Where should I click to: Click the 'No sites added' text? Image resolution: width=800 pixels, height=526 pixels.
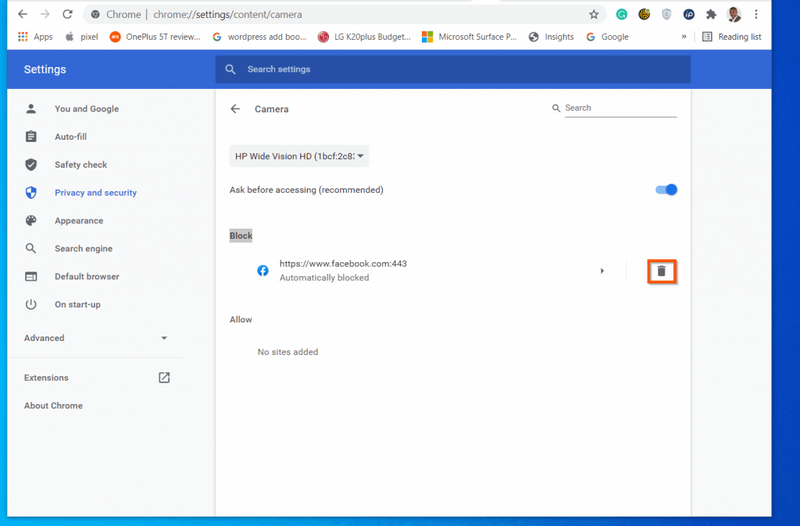pos(288,352)
